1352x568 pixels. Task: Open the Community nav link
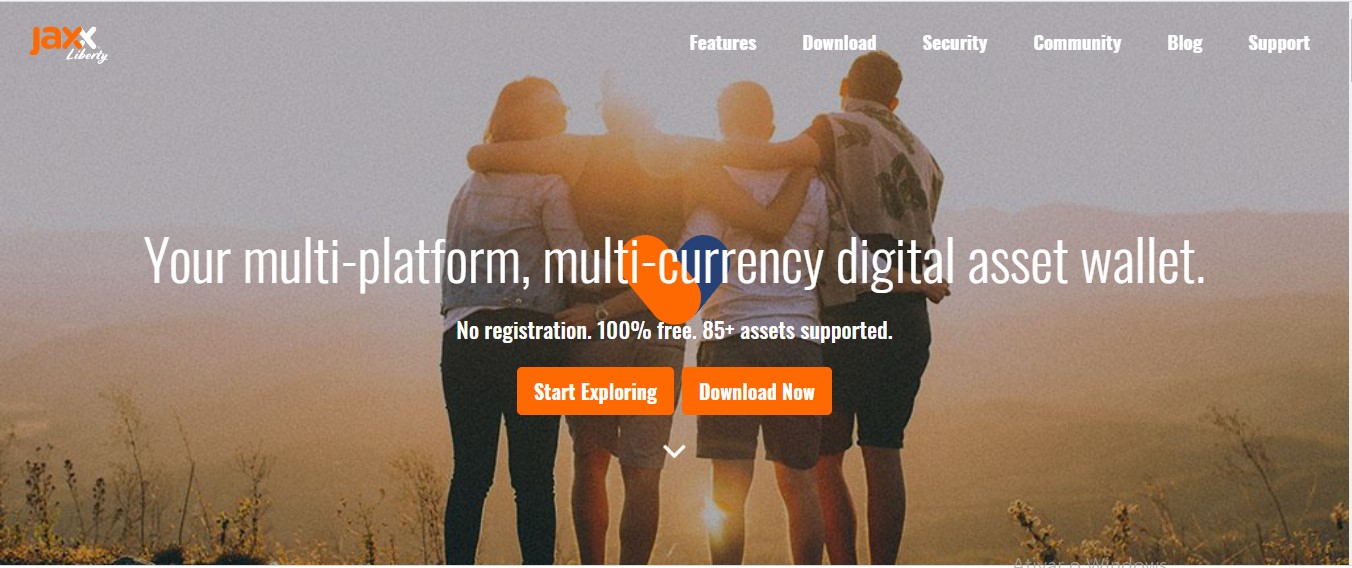(1077, 43)
